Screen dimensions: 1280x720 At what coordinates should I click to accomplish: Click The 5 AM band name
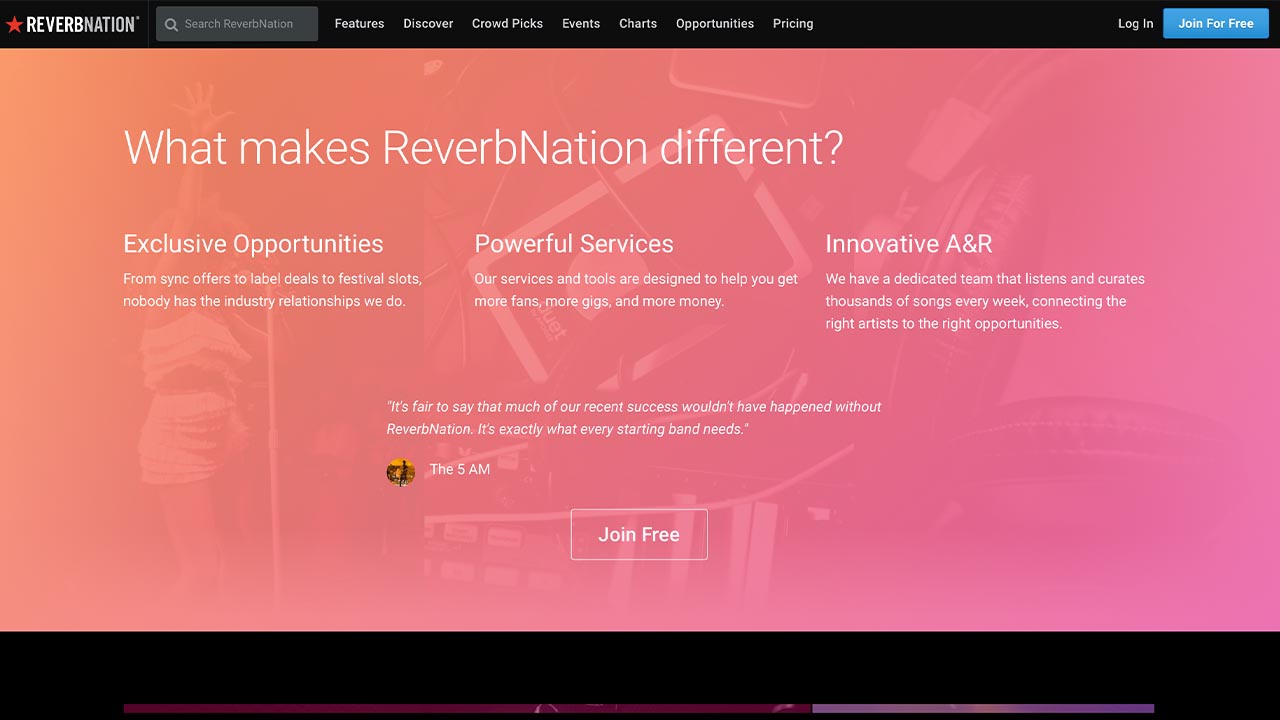pos(460,469)
